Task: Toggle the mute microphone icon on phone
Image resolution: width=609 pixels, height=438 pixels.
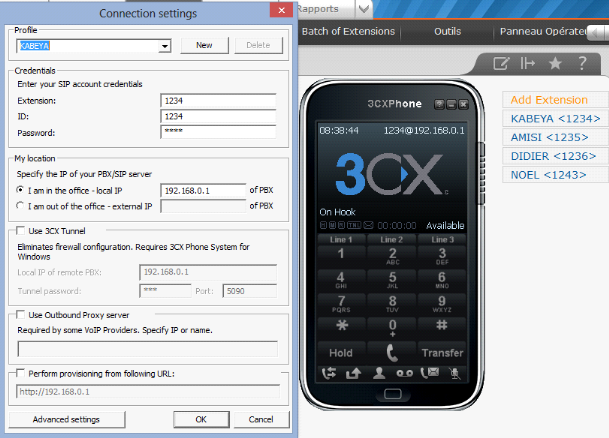Action: (x=454, y=373)
